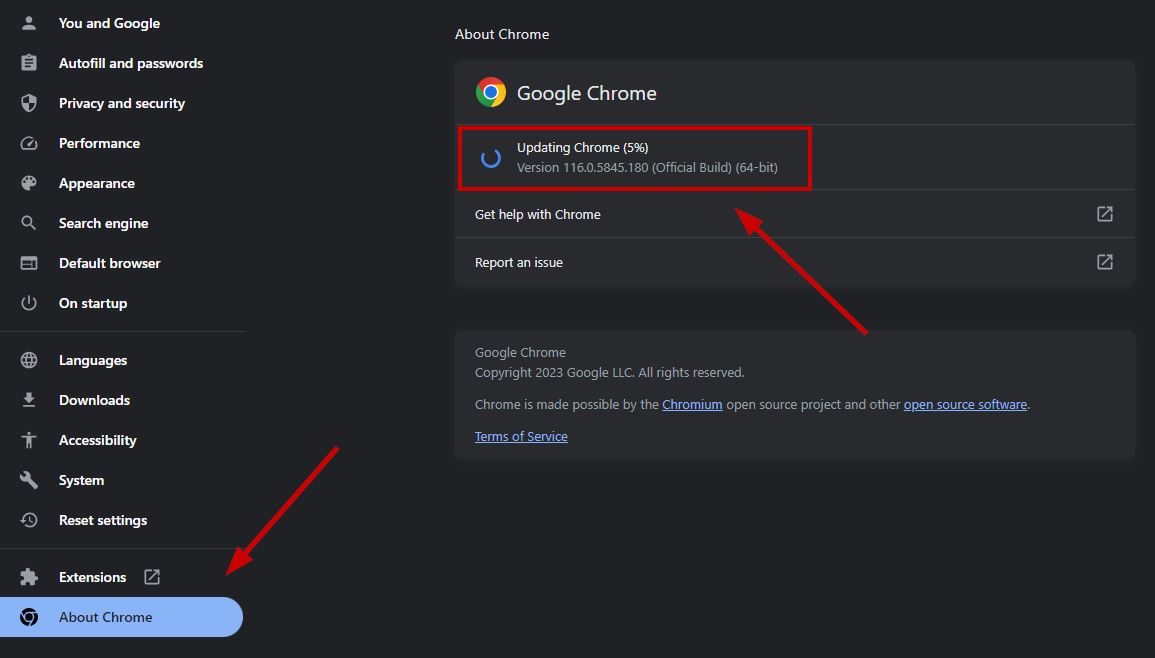Click the Extensions puzzle piece icon
Screen dimensions: 1155x658
tap(28, 576)
